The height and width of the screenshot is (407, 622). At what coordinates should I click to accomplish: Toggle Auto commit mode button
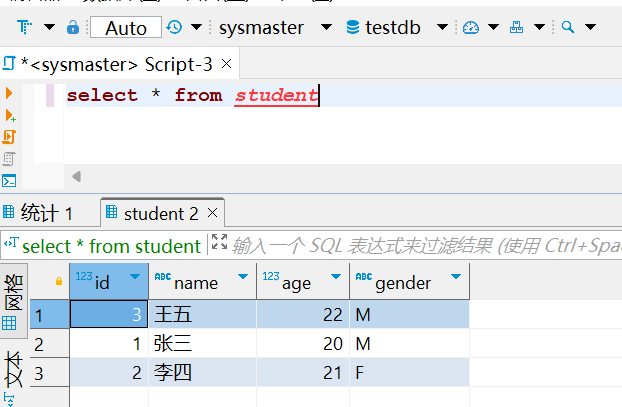point(125,28)
